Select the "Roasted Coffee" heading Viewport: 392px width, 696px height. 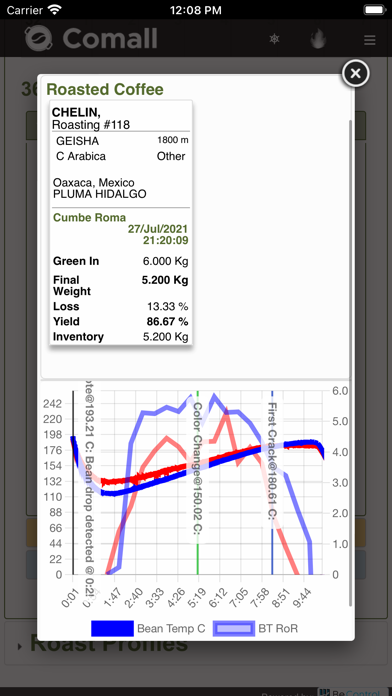[105, 89]
